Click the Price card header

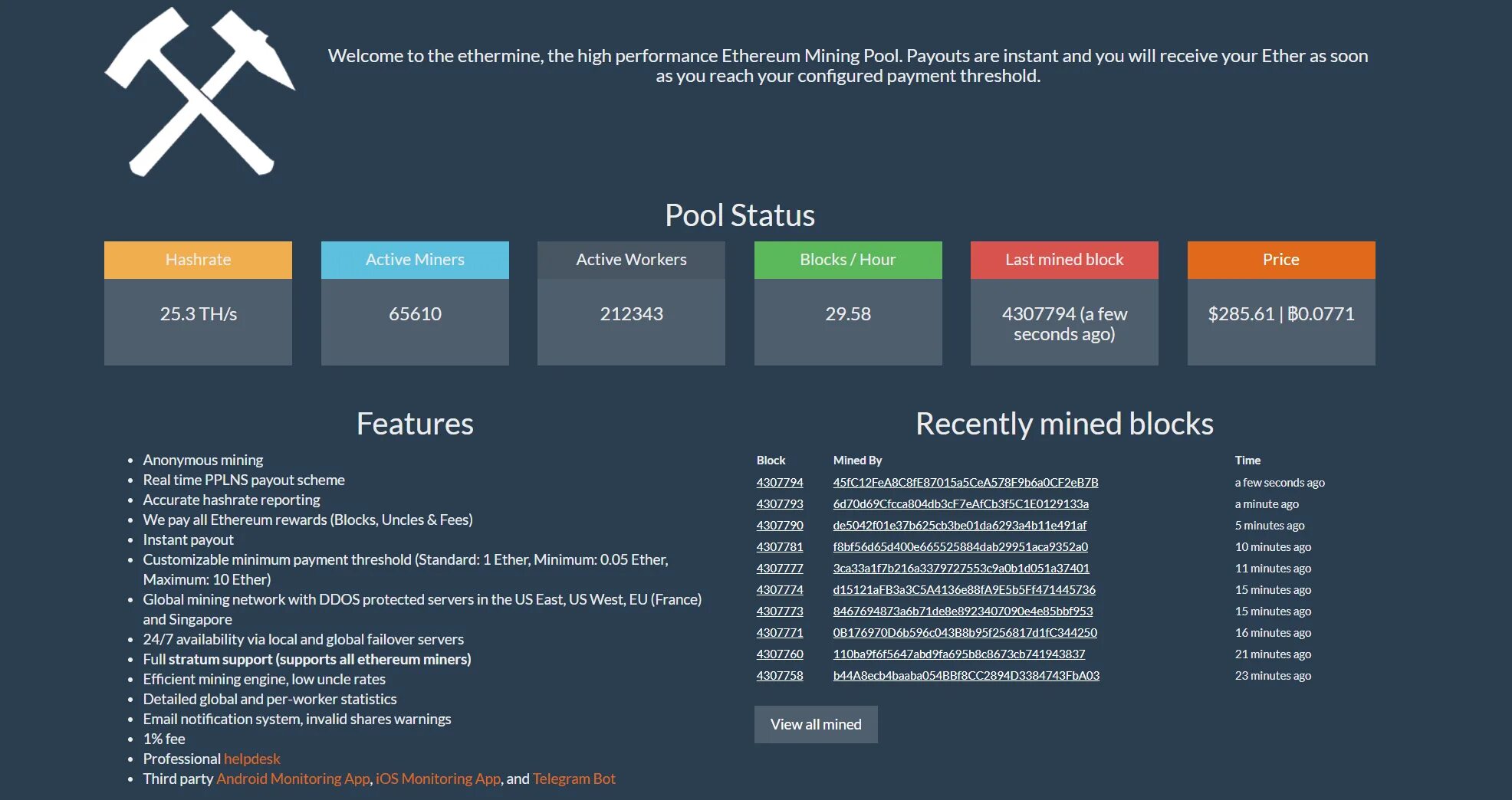[x=1281, y=260]
